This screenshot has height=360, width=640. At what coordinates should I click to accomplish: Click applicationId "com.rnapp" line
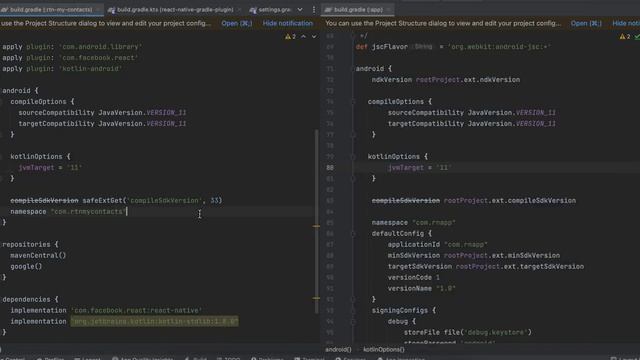click(438, 245)
